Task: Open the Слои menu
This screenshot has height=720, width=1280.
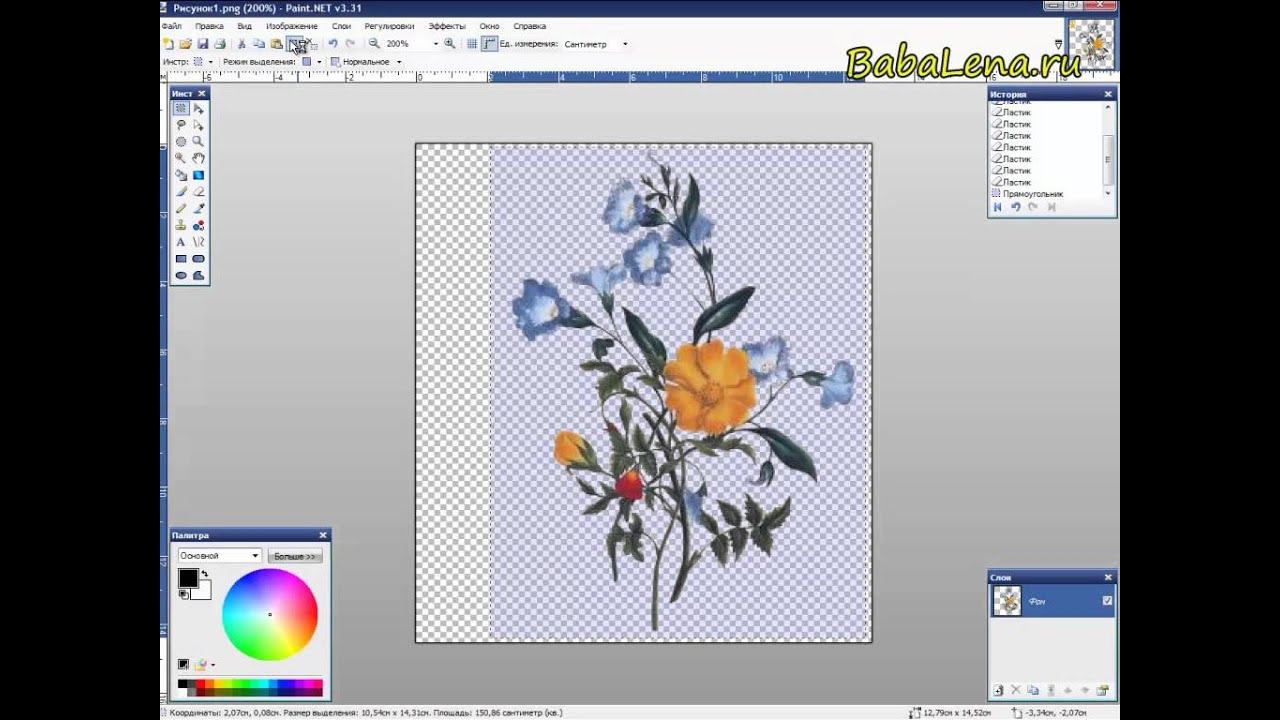Action: pos(341,26)
